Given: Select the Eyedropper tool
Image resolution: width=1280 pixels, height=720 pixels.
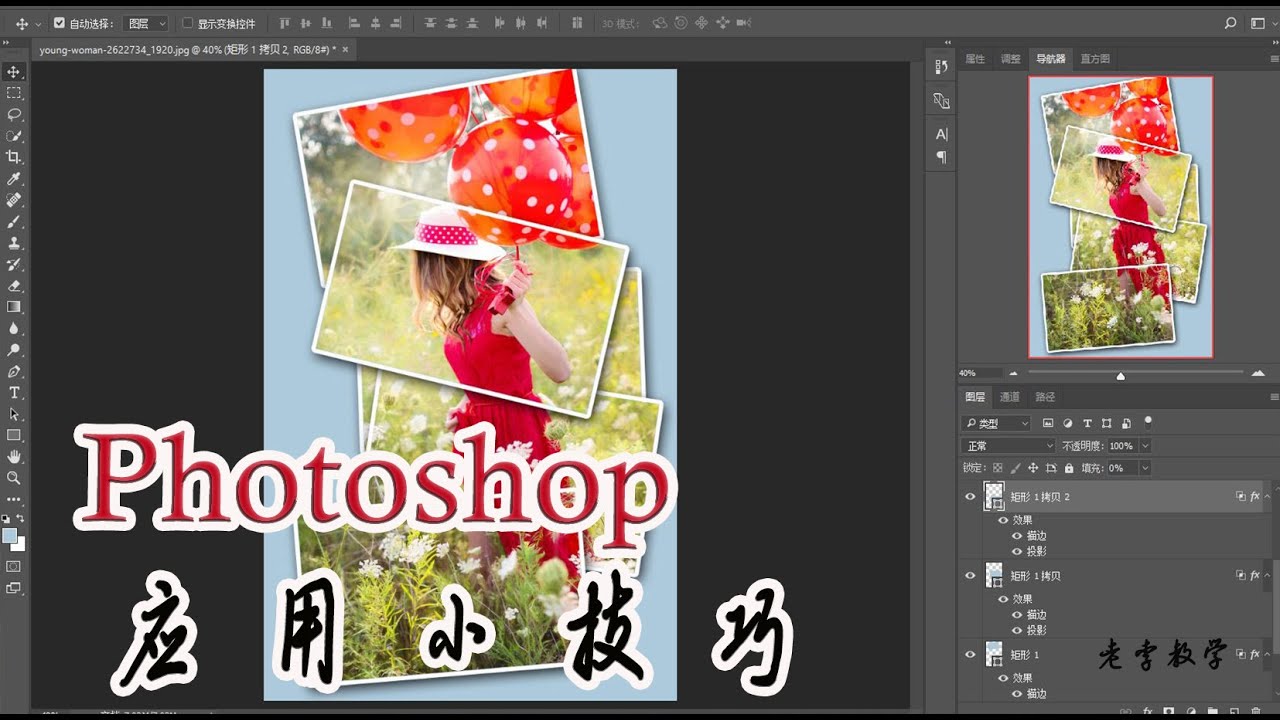Looking at the screenshot, I should (x=14, y=179).
